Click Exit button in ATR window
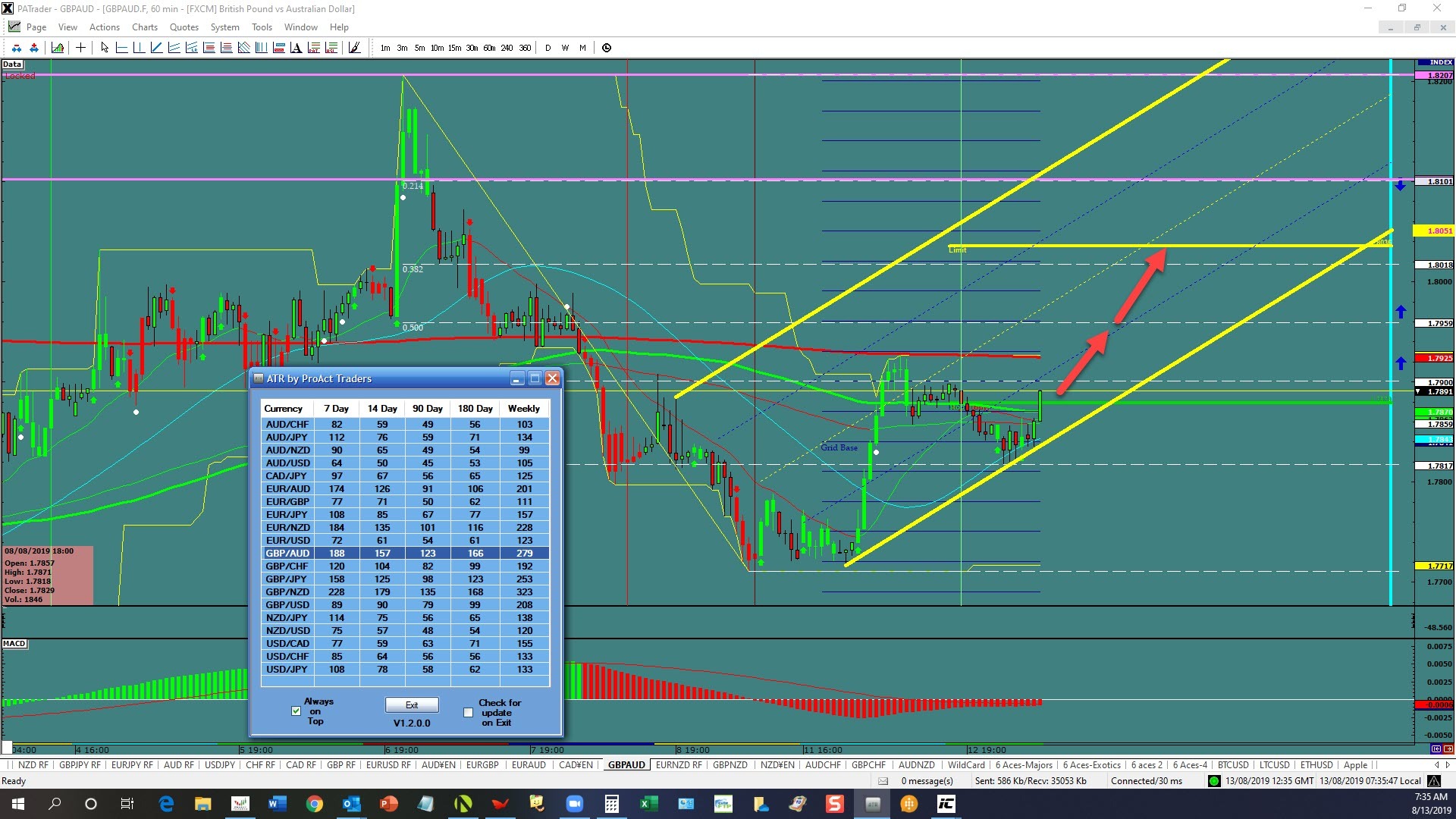This screenshot has height=819, width=1456. 412,705
